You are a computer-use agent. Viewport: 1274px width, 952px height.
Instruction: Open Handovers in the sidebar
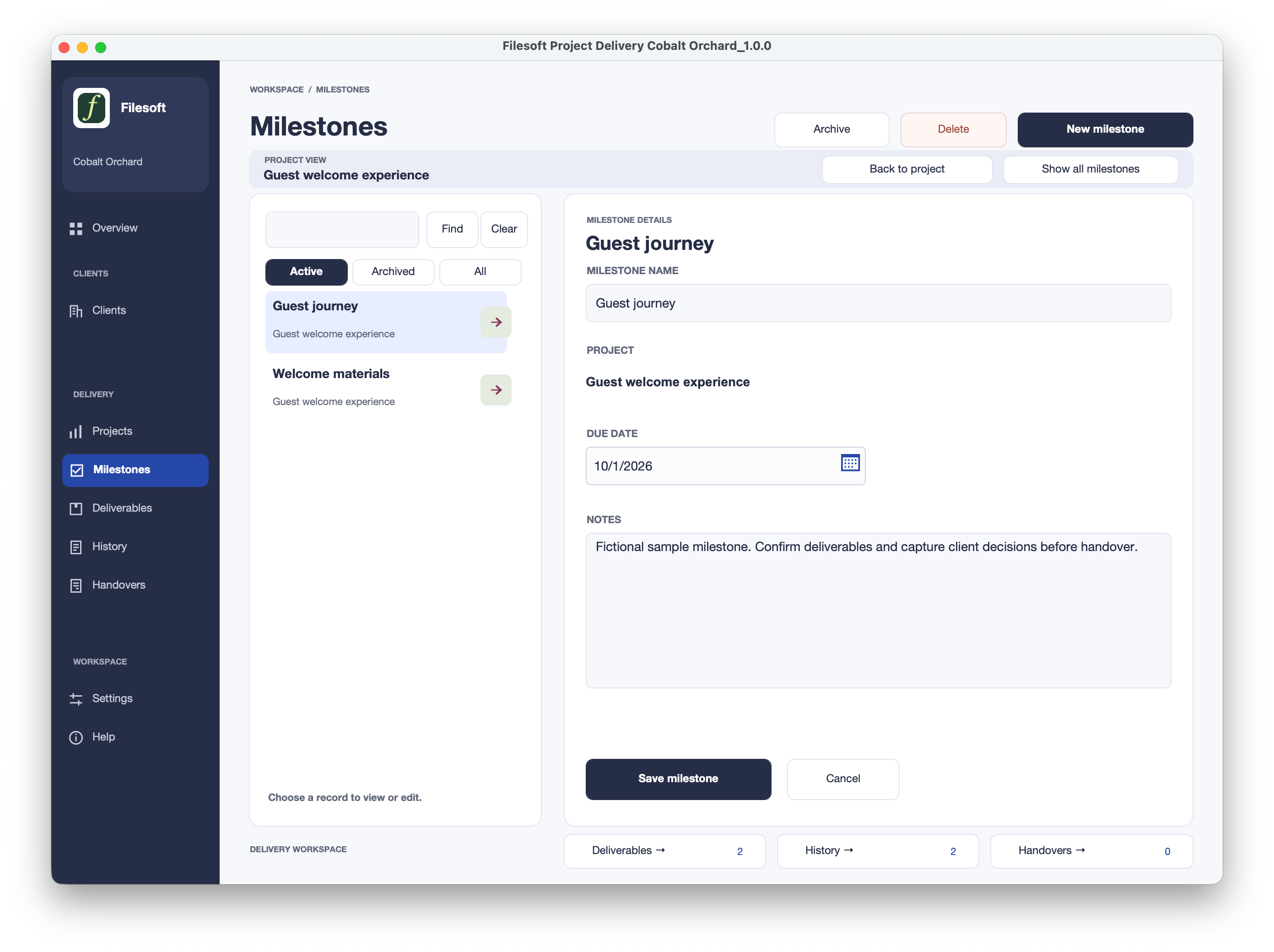[135, 585]
